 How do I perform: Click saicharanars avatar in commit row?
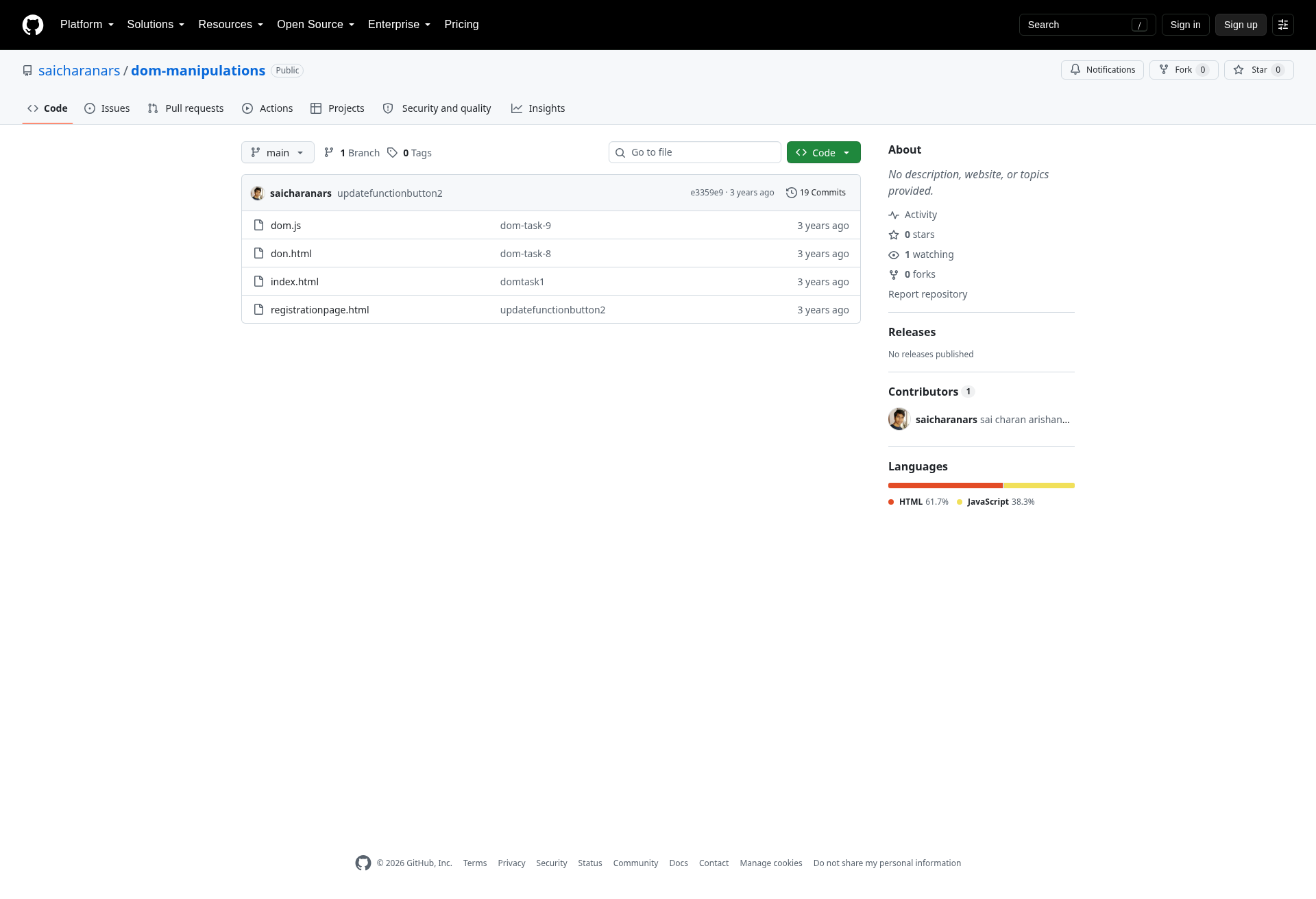click(x=258, y=193)
